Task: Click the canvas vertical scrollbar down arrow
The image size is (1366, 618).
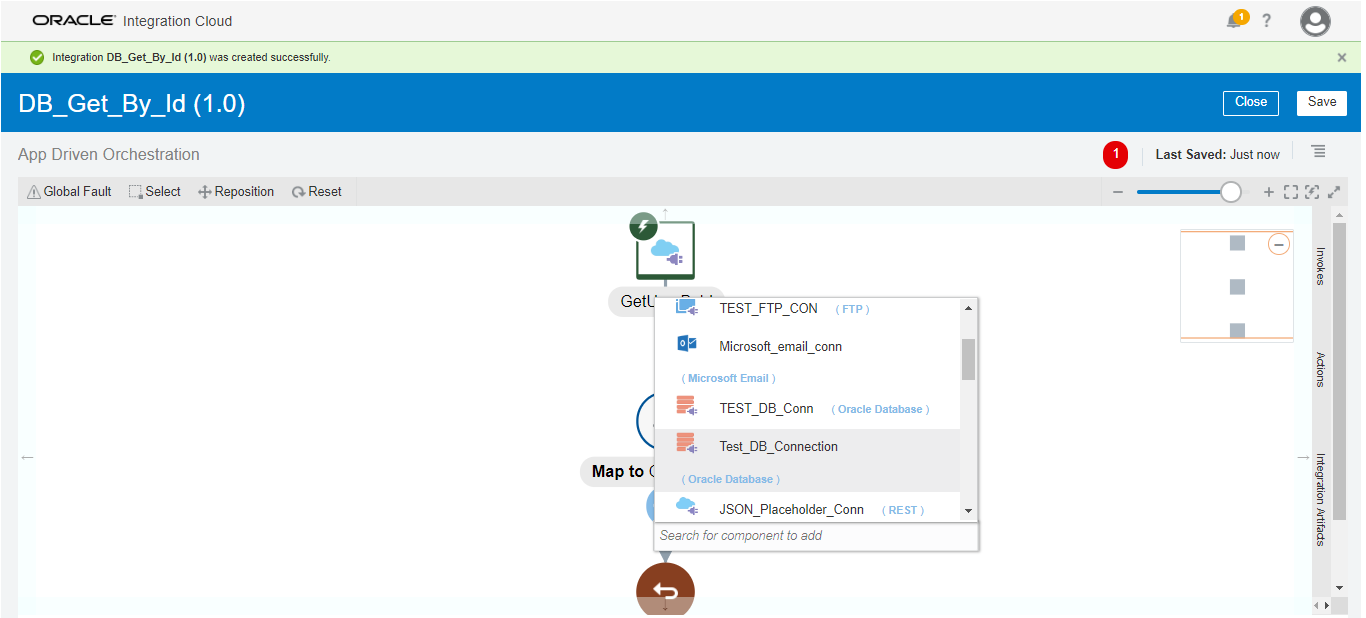Action: click(1340, 588)
